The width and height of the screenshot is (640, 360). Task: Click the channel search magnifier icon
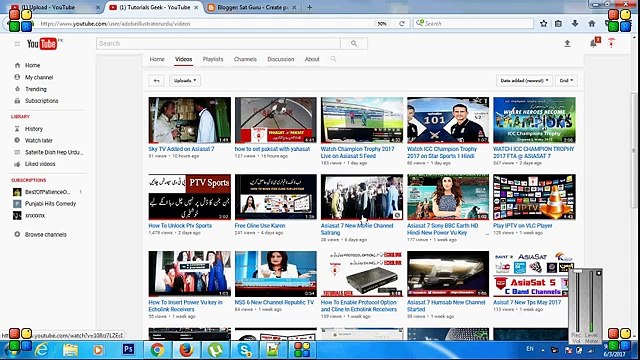click(333, 59)
